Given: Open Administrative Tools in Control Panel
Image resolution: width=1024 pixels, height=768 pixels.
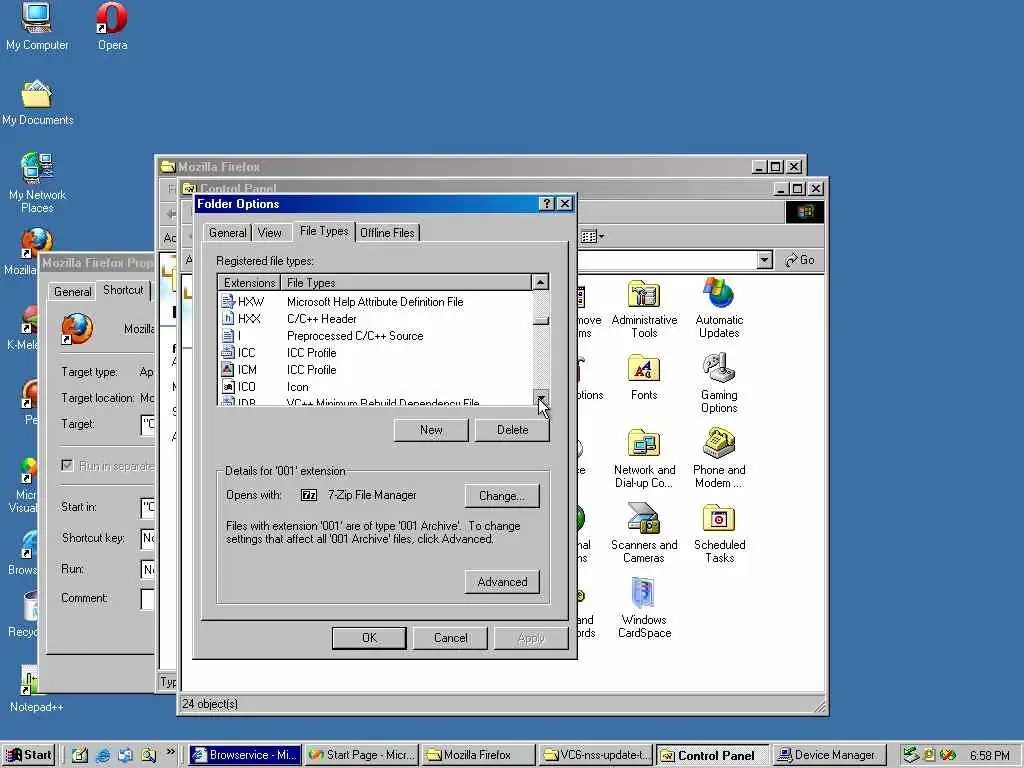Looking at the screenshot, I should click(644, 308).
